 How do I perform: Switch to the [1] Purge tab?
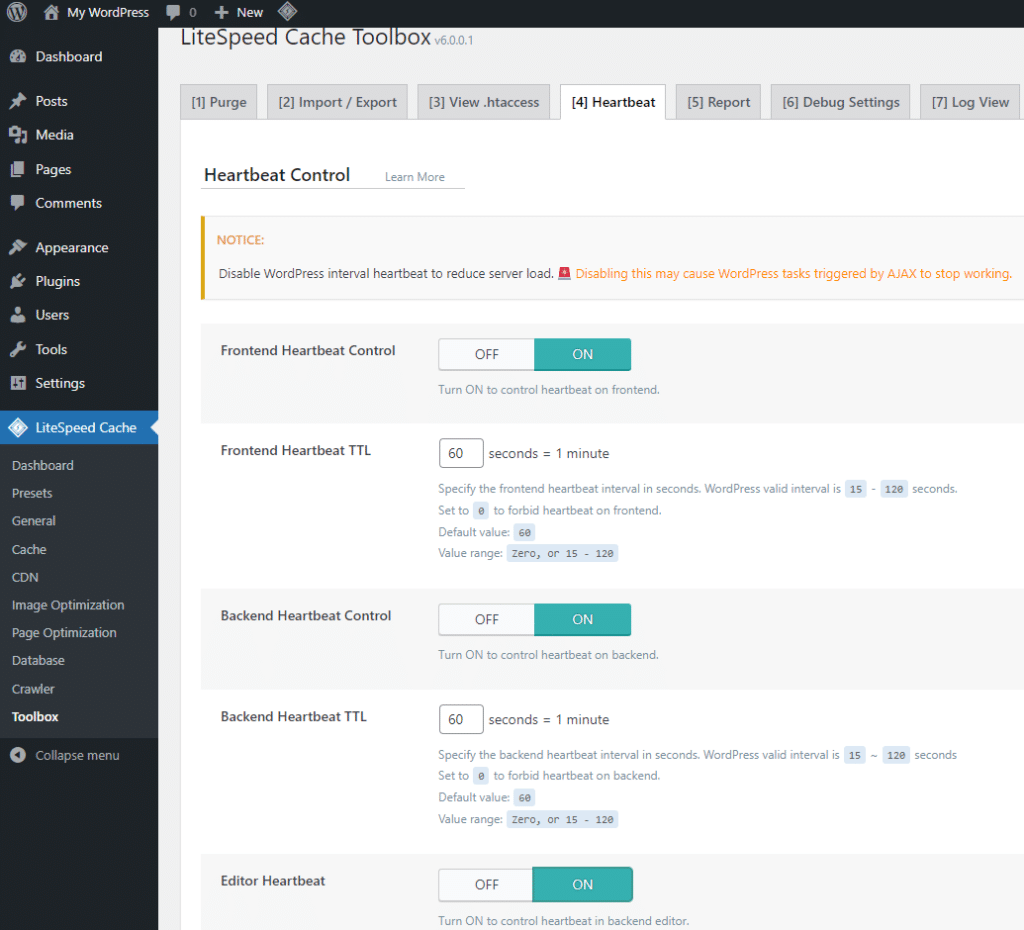219,102
